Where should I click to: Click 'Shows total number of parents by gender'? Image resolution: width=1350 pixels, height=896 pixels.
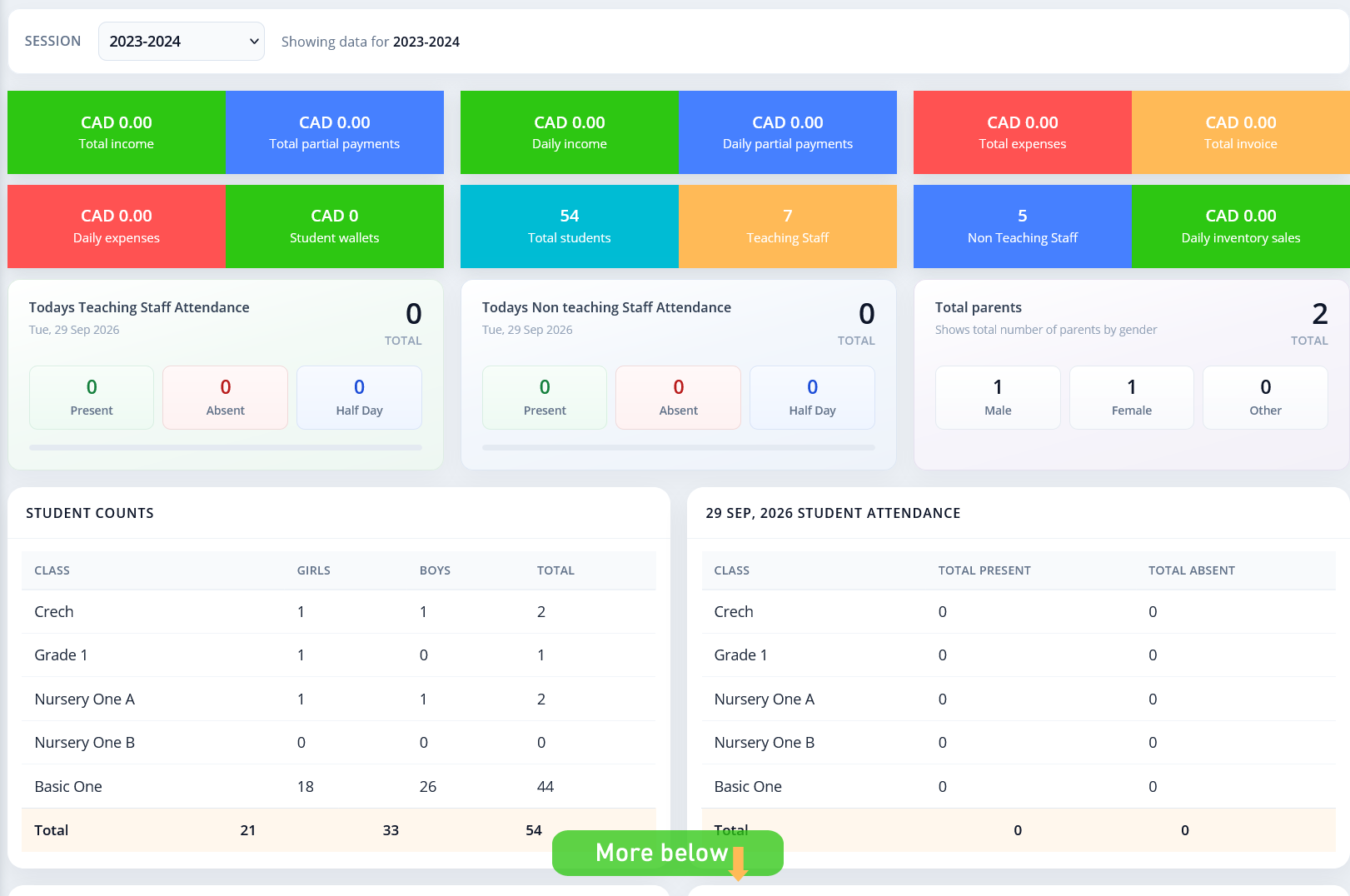click(1046, 330)
